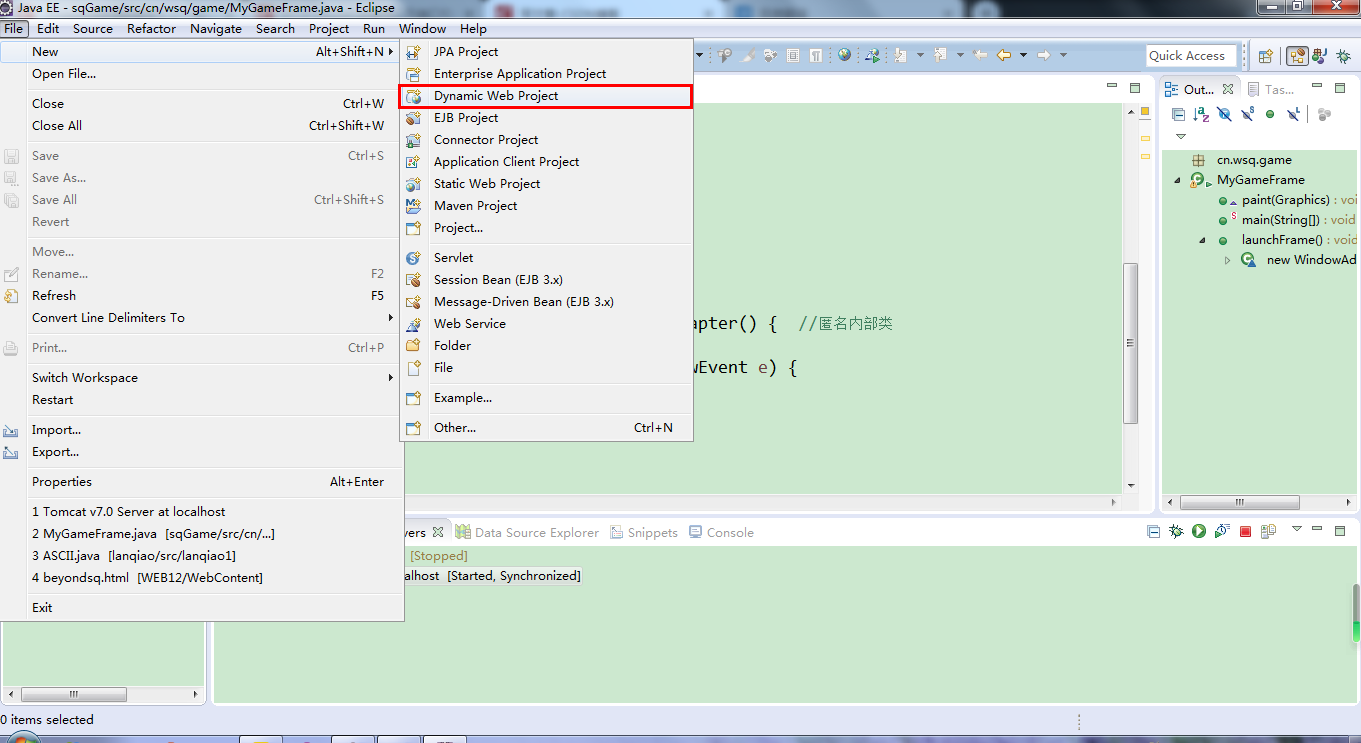The image size is (1361, 743).
Task: Open forward navigation history dropdown arrow
Action: [x=1063, y=55]
